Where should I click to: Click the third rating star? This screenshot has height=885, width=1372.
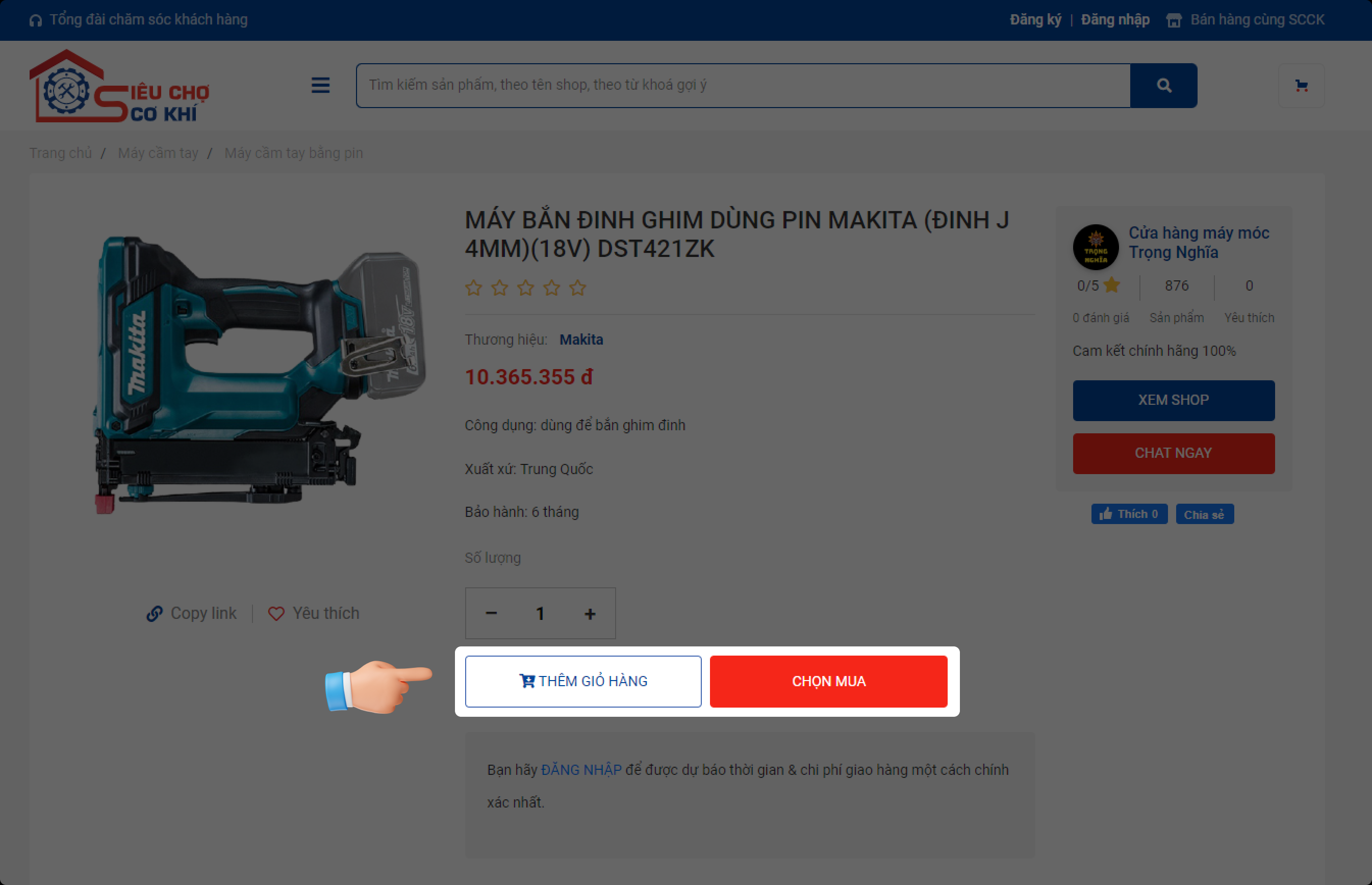tap(525, 288)
